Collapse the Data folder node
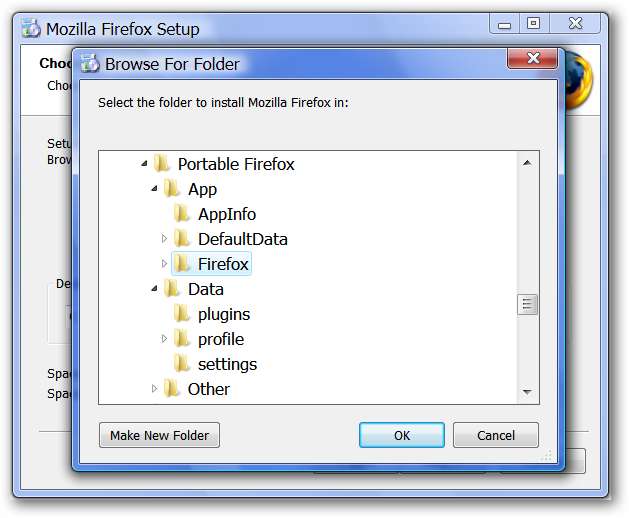Screen dimensions: 629x518 tap(155, 289)
